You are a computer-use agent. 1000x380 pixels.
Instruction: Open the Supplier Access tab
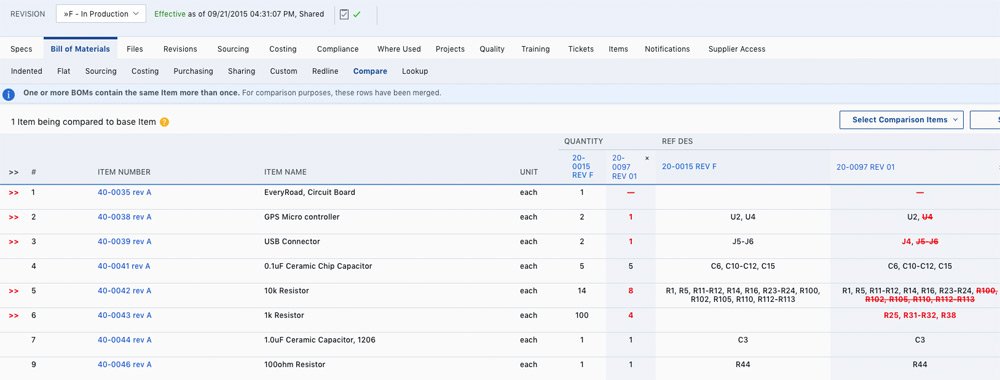pos(737,49)
